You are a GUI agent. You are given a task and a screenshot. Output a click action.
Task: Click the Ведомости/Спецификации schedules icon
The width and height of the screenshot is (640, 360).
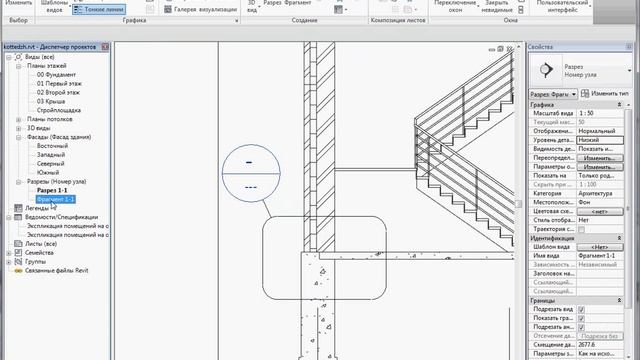tap(18, 218)
